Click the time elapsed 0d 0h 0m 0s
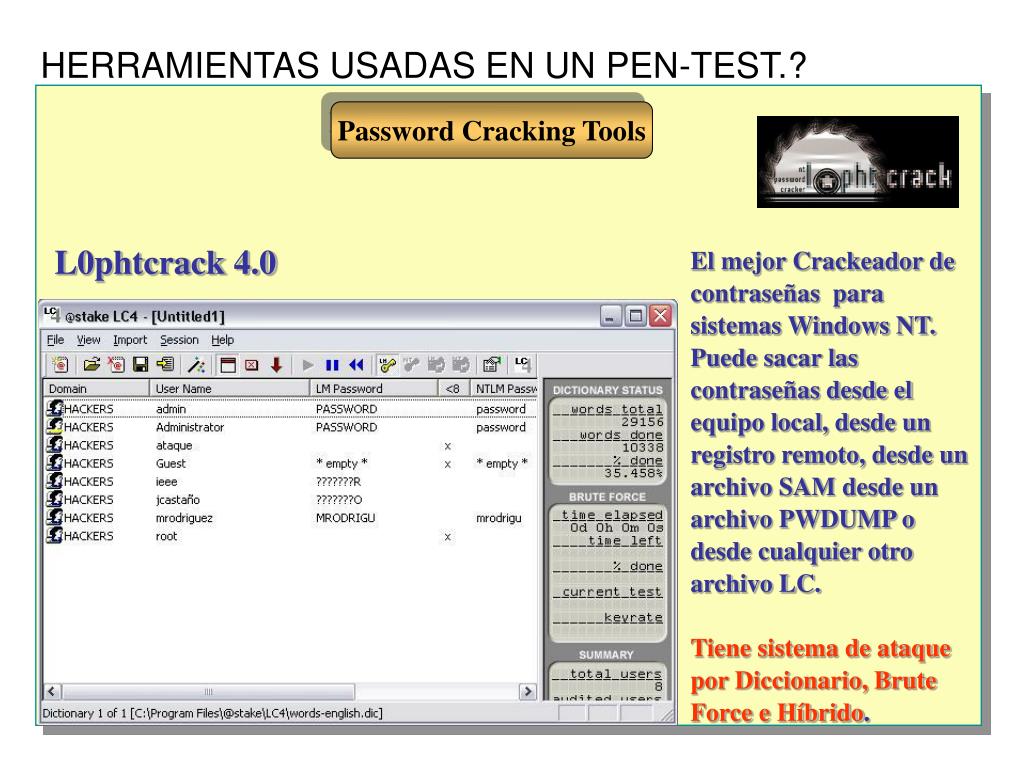 (x=616, y=528)
